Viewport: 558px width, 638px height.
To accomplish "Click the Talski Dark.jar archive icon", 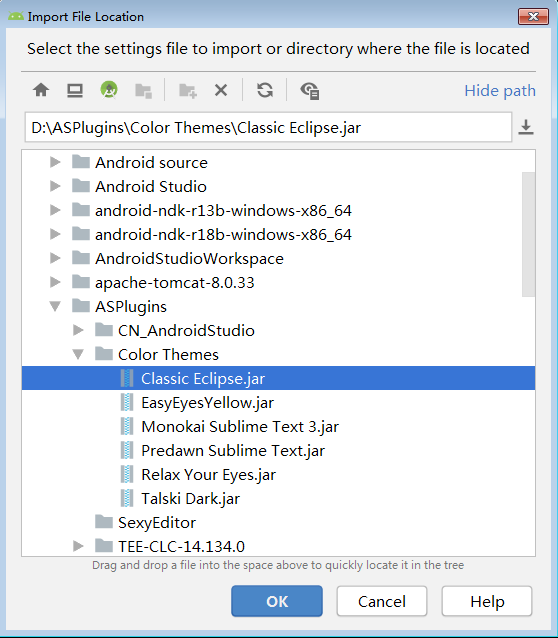I will pos(127,498).
